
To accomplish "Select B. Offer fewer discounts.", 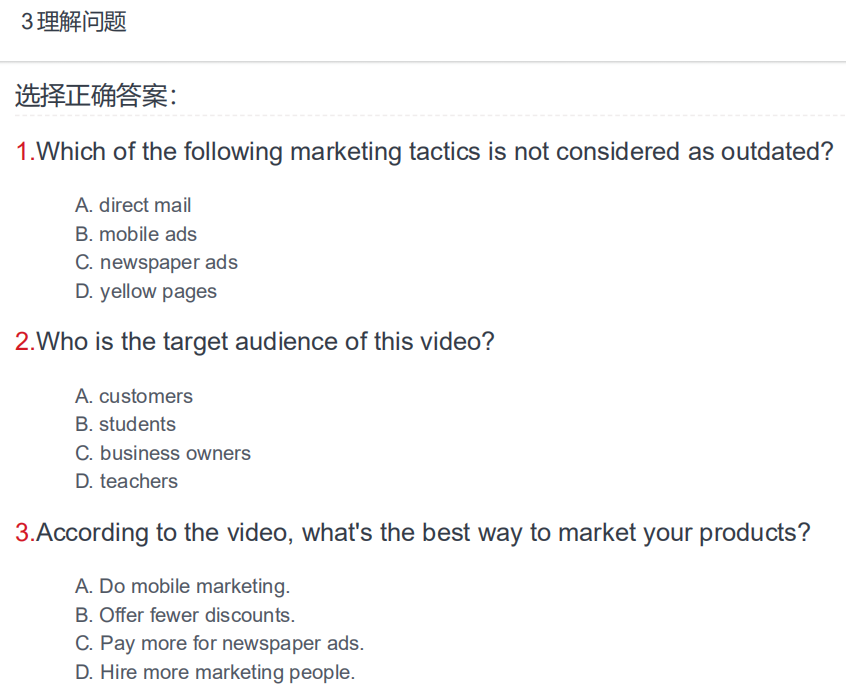I will click(185, 615).
